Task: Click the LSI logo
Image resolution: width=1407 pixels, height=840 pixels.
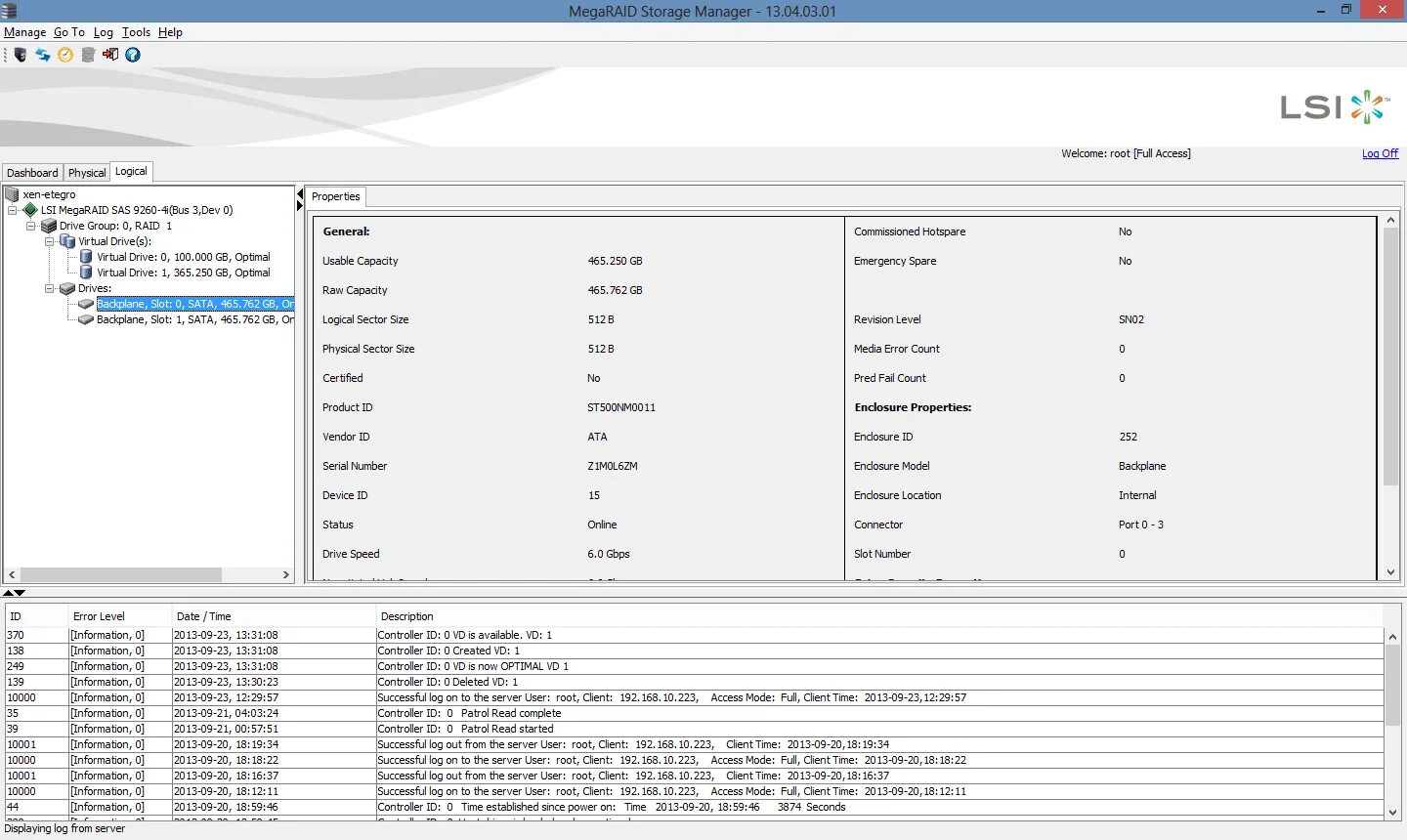Action: tap(1336, 106)
